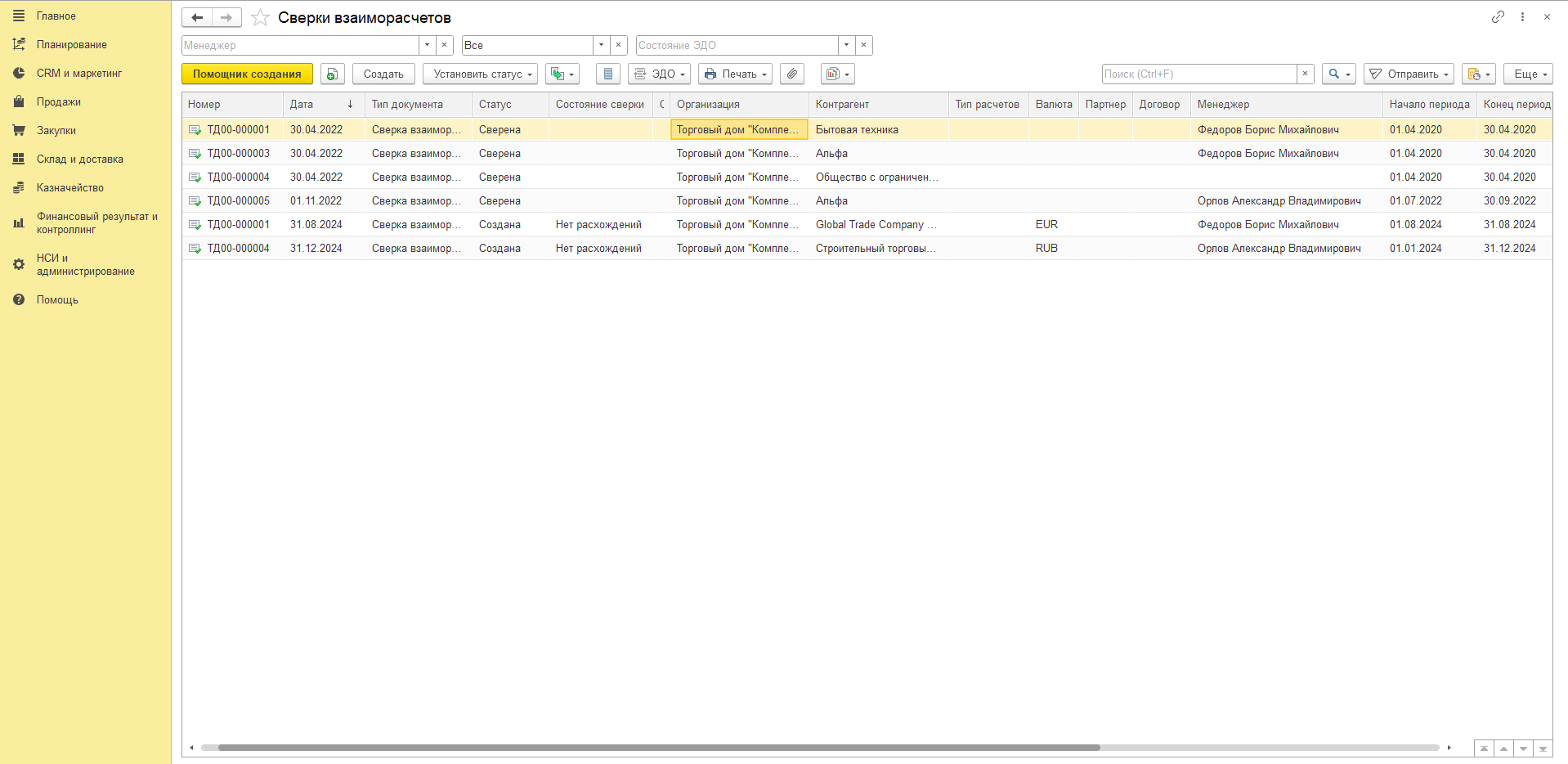Expand the Менеджер filter dropdown

[428, 45]
